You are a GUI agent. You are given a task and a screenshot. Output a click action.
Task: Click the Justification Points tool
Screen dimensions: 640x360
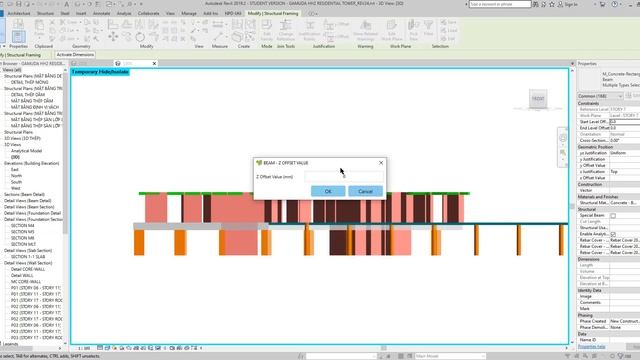(309, 30)
